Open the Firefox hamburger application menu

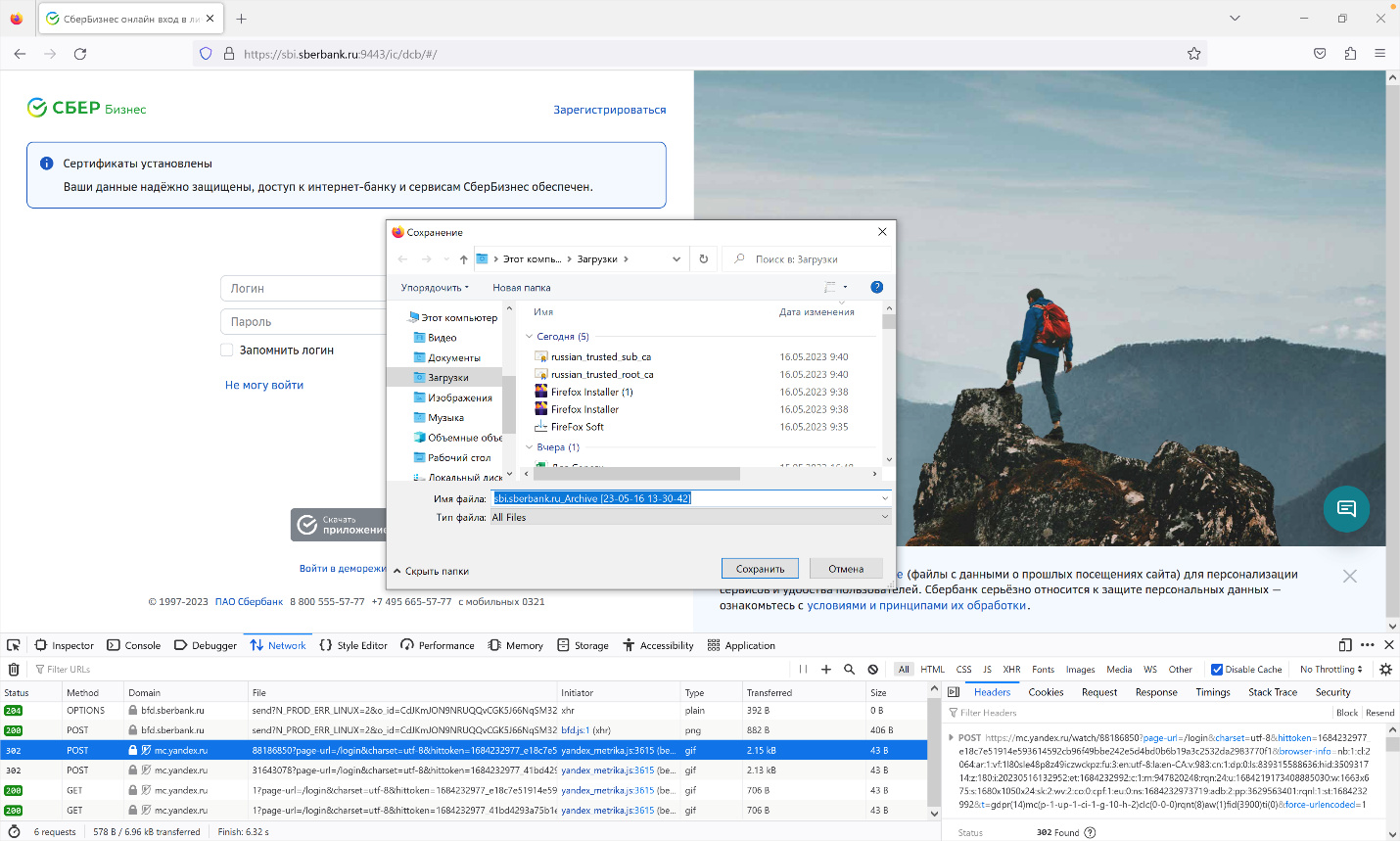[x=1379, y=54]
